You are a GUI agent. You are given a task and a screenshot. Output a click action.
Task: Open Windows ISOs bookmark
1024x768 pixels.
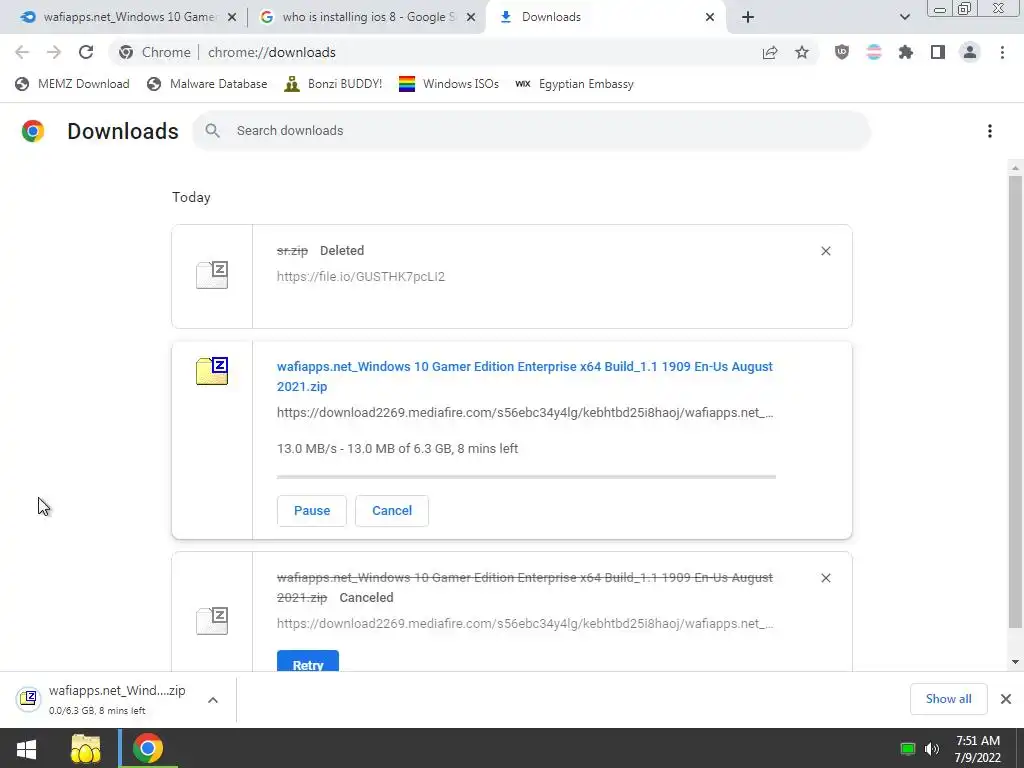point(449,84)
